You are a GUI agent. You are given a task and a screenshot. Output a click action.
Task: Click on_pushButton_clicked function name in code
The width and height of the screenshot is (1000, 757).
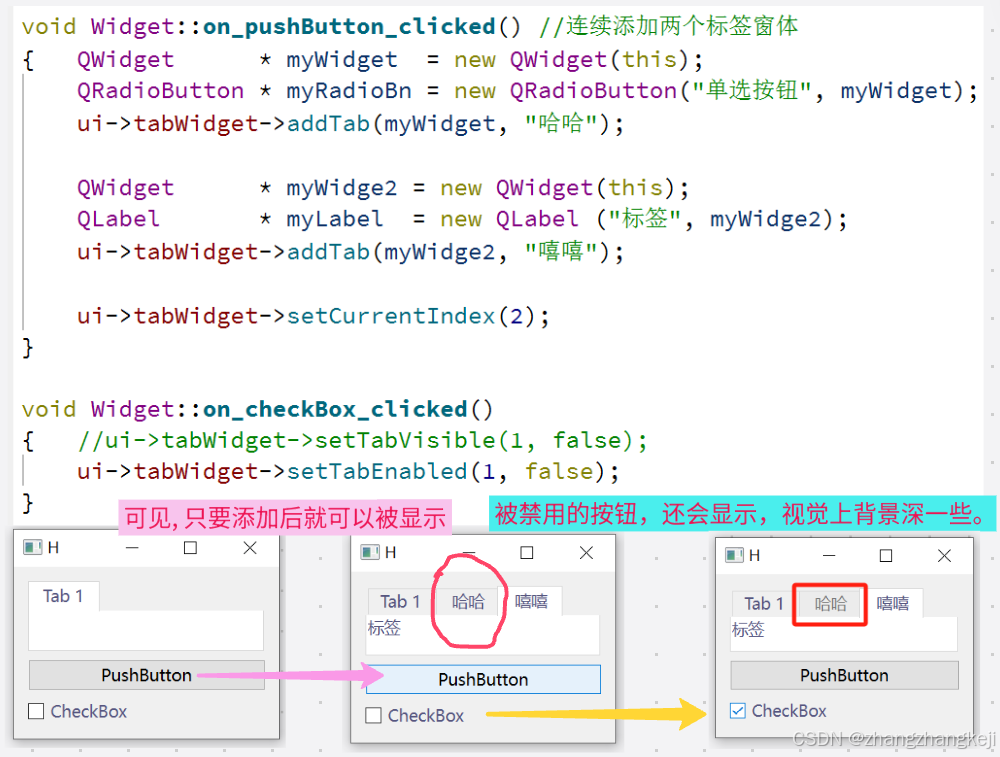coord(349,26)
